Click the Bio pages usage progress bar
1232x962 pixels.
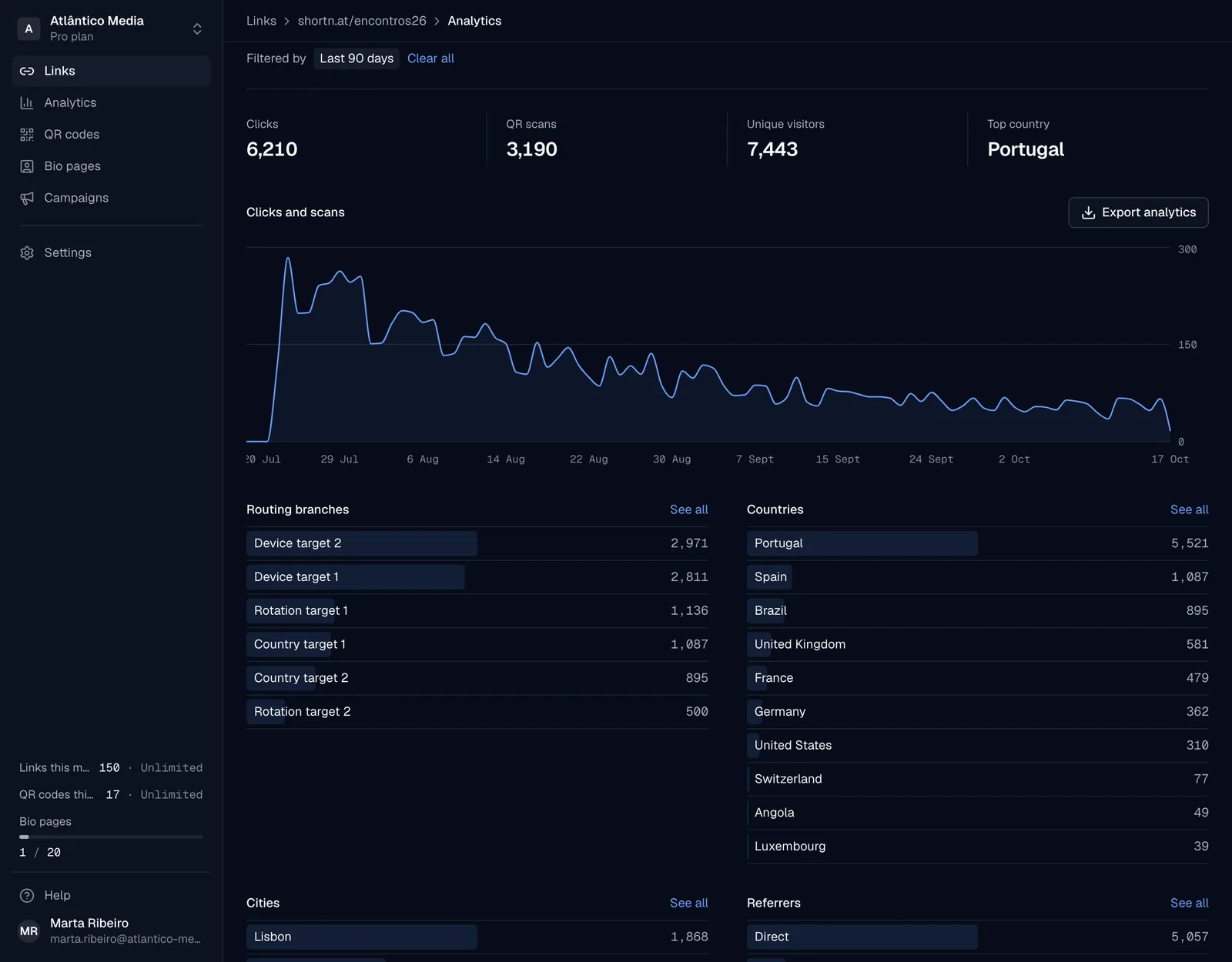[x=111, y=837]
